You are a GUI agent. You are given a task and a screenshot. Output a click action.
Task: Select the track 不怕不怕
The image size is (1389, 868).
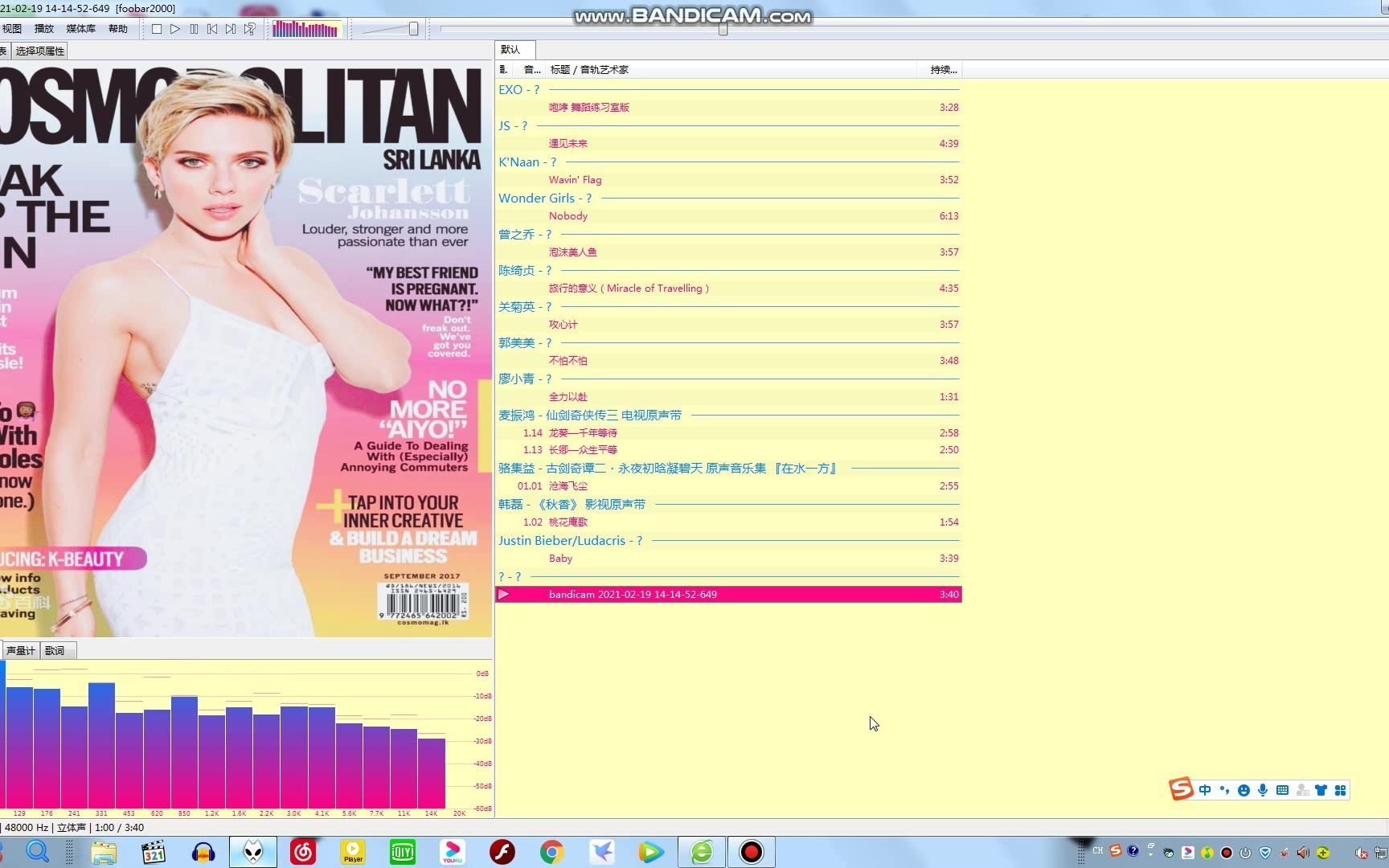728,360
